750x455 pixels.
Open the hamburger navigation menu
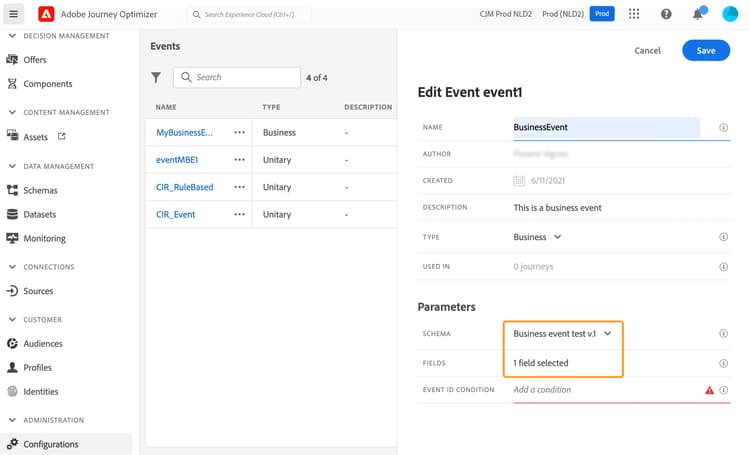[x=14, y=15]
